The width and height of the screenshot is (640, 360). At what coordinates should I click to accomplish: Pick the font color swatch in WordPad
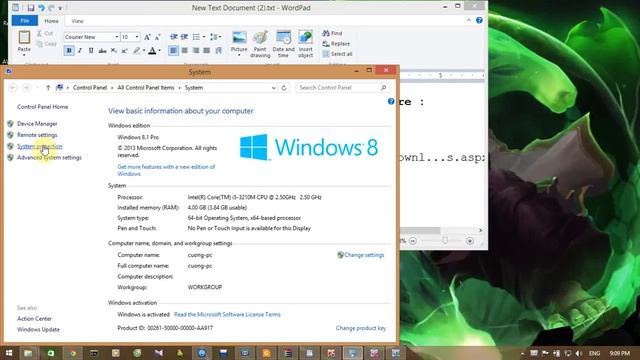click(x=152, y=51)
